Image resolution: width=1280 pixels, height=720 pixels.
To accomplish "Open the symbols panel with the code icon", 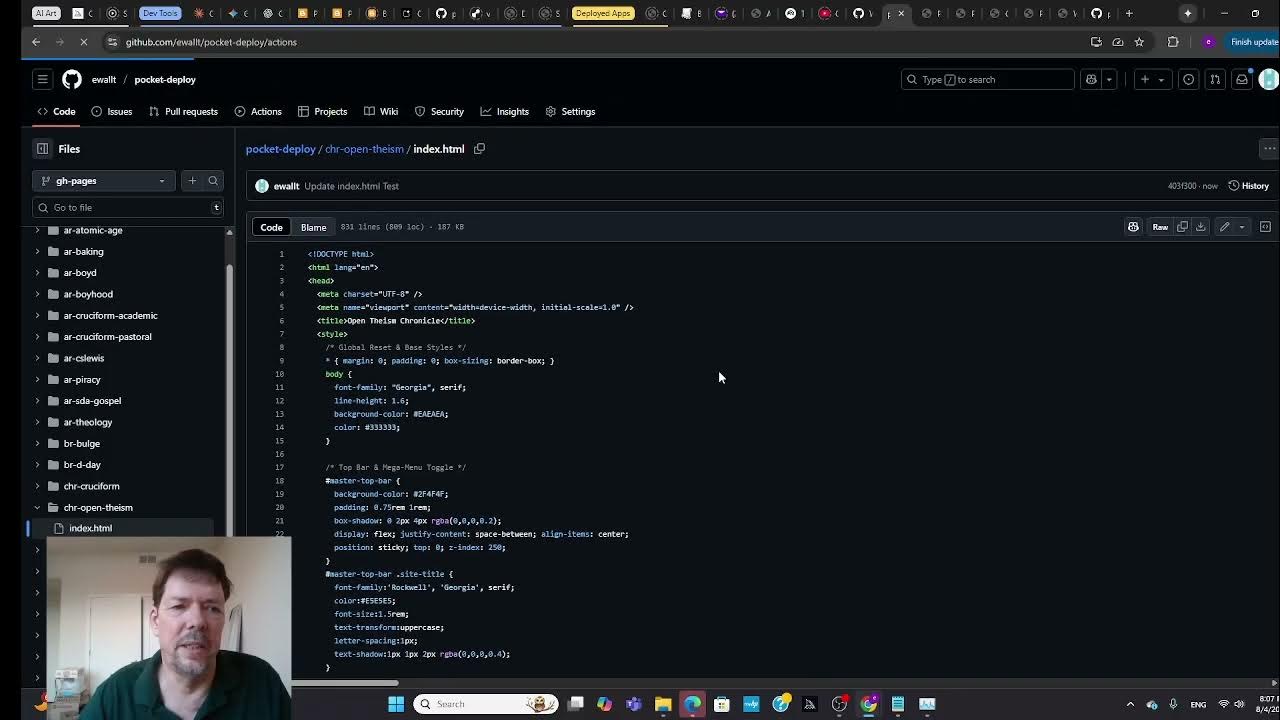I will (1264, 227).
